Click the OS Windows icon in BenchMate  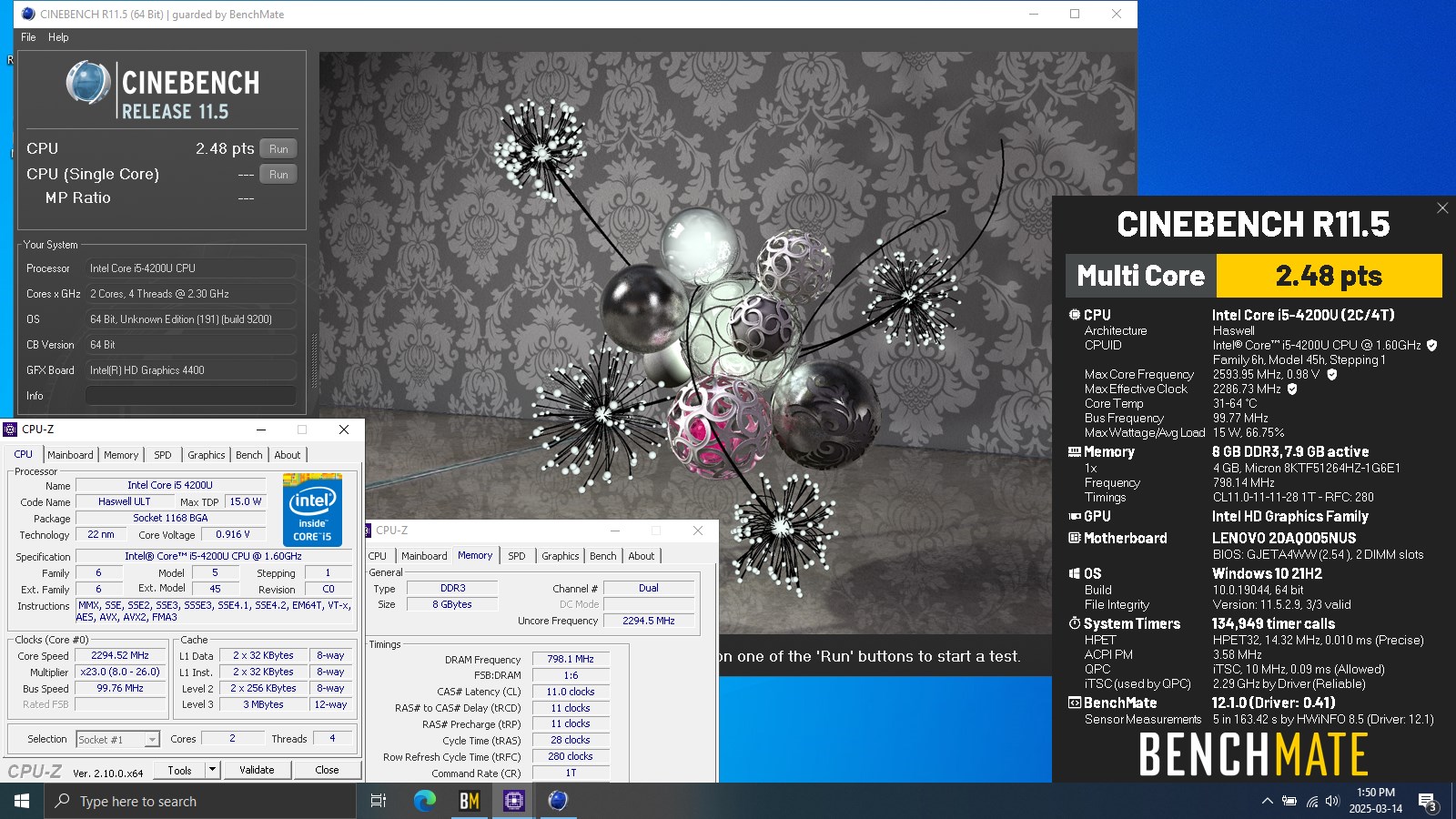coord(1074,573)
